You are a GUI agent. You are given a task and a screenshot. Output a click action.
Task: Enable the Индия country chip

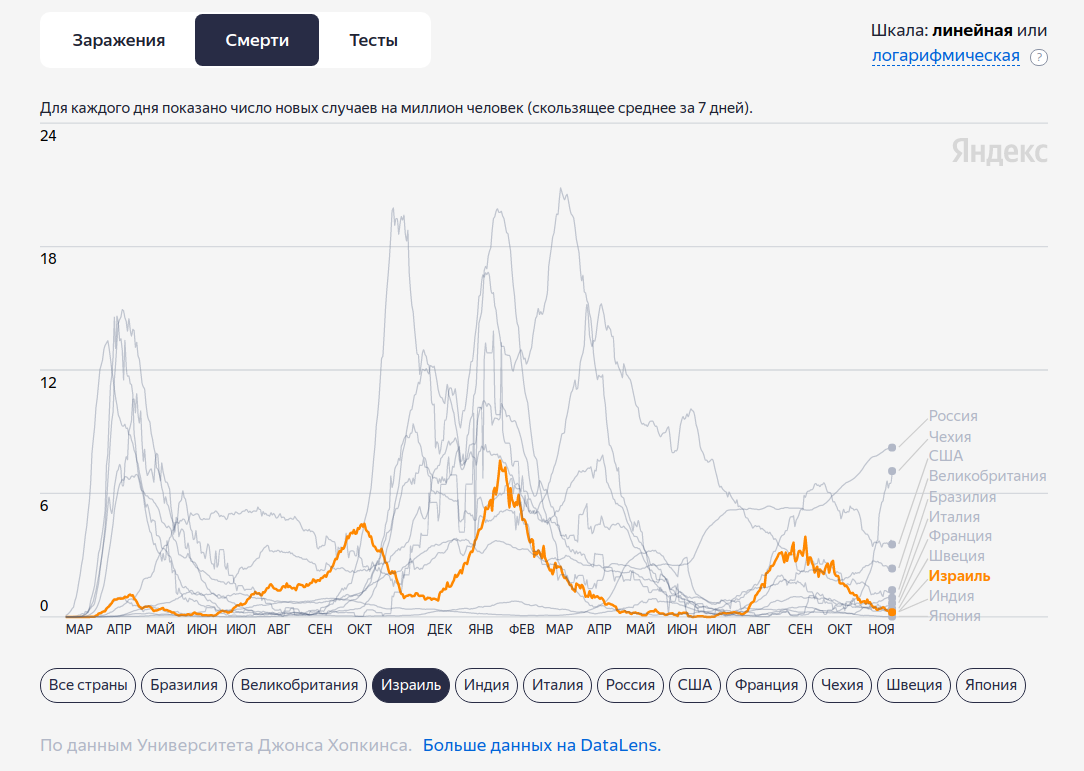pyautogui.click(x=486, y=685)
